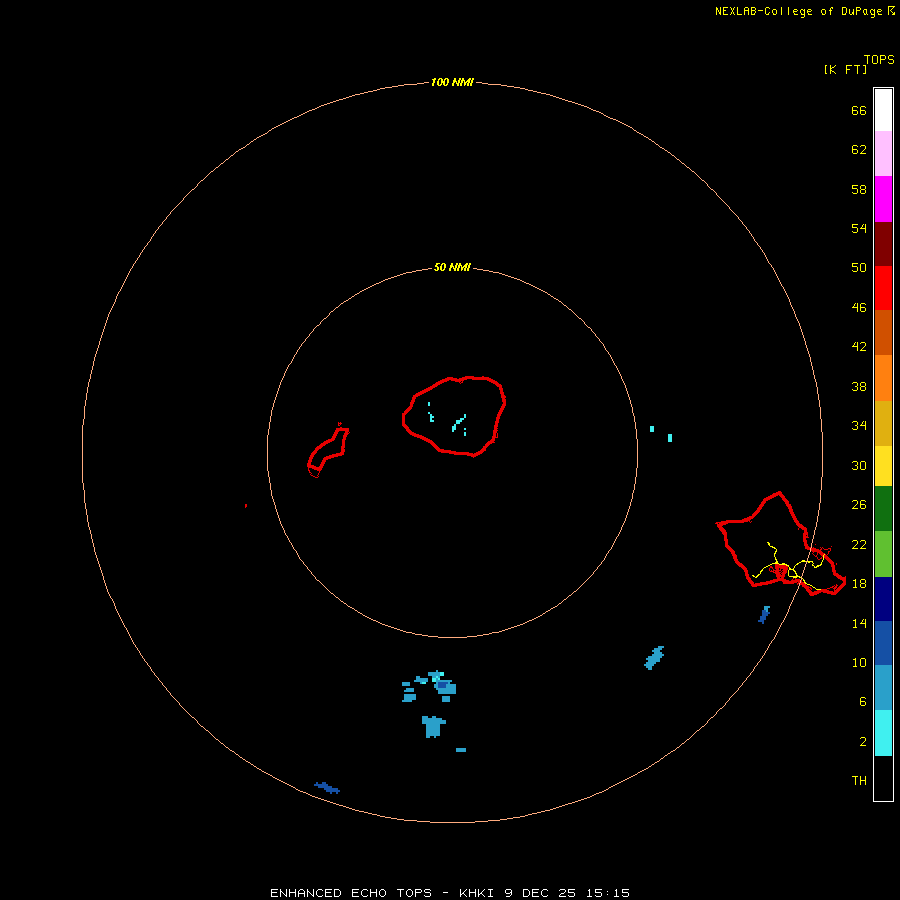The image size is (900, 900).
Task: Pick the light green legend swatch
Action: [x=883, y=554]
